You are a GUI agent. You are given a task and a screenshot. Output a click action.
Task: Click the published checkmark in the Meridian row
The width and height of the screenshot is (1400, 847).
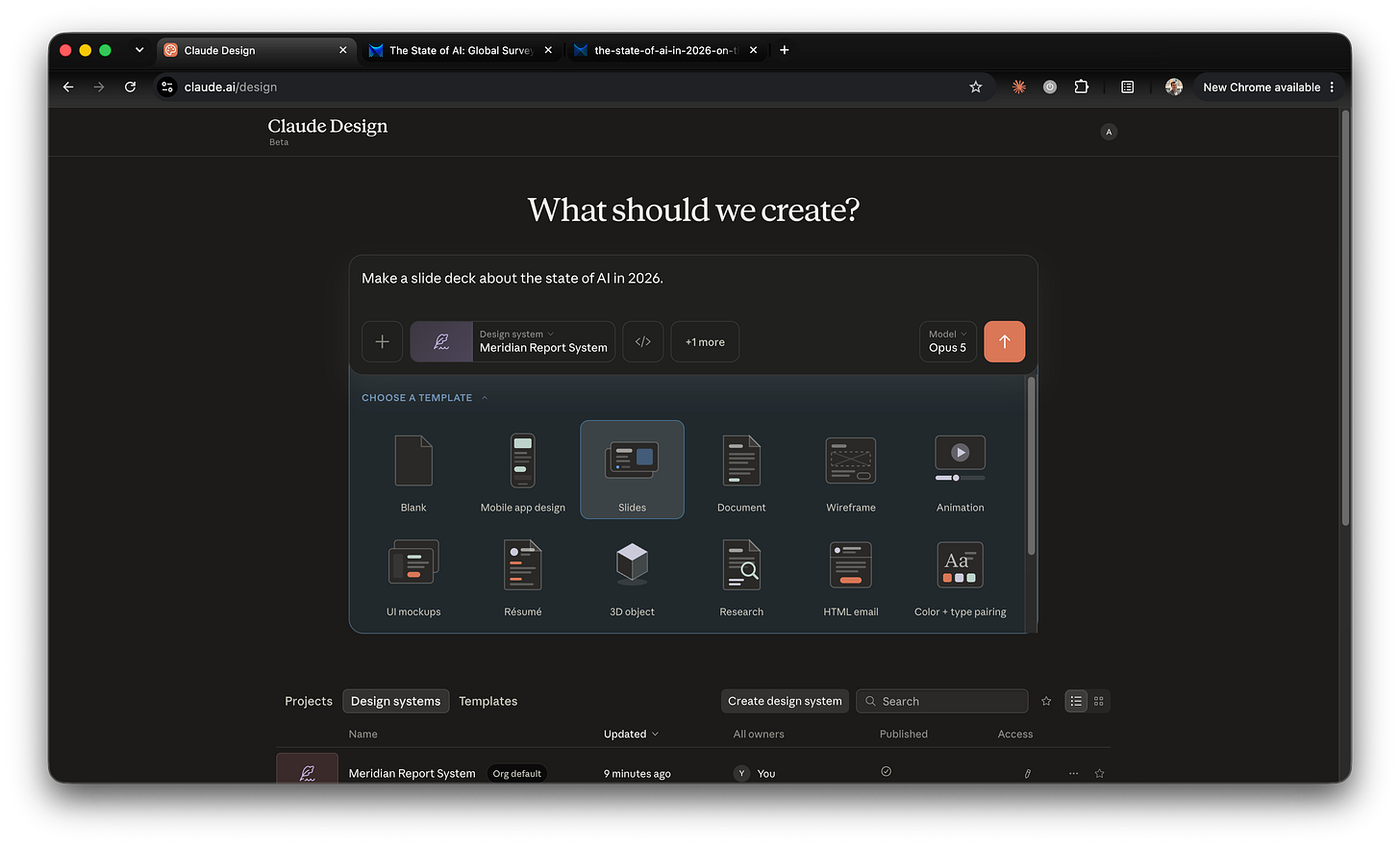[886, 771]
